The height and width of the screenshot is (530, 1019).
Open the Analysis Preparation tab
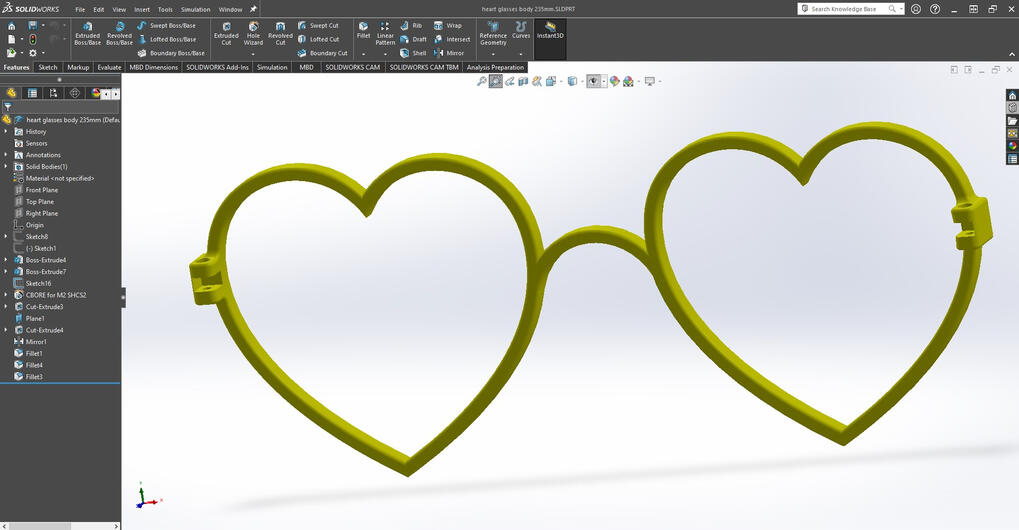[x=495, y=67]
